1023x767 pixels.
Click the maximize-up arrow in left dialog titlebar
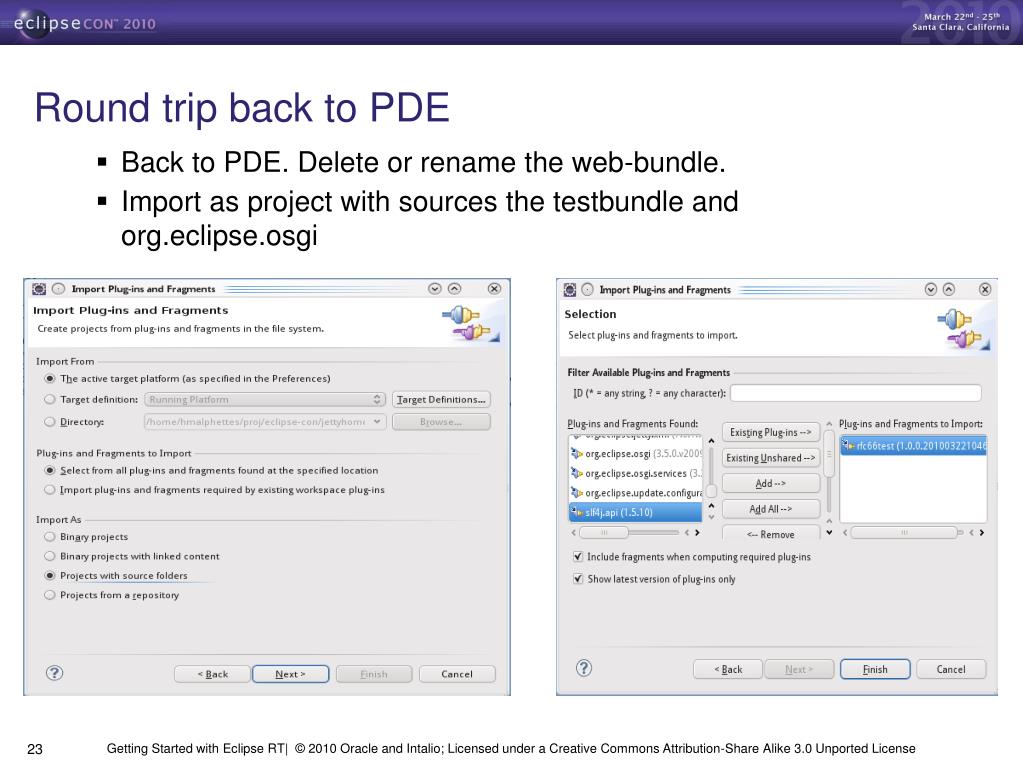[x=455, y=288]
